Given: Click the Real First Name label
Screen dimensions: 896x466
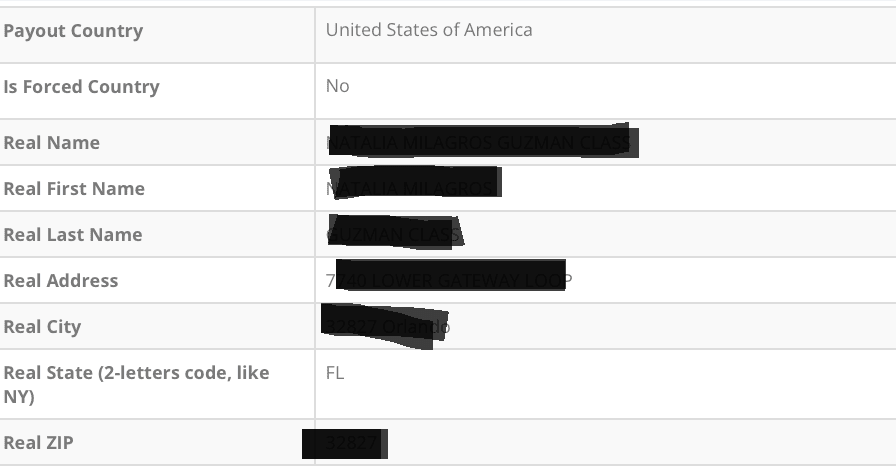Looking at the screenshot, I should [74, 189].
